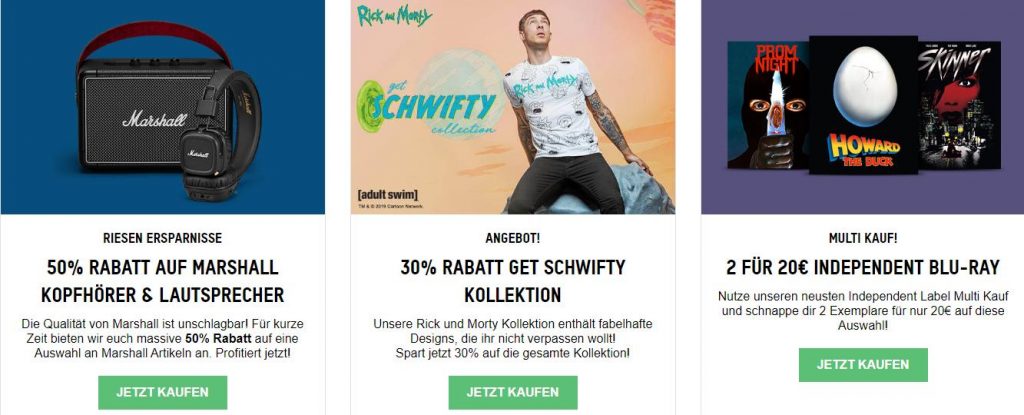Viewport: 1024px width, 415px height.
Task: Click the Riesen Ersparnisse label
Action: [163, 239]
